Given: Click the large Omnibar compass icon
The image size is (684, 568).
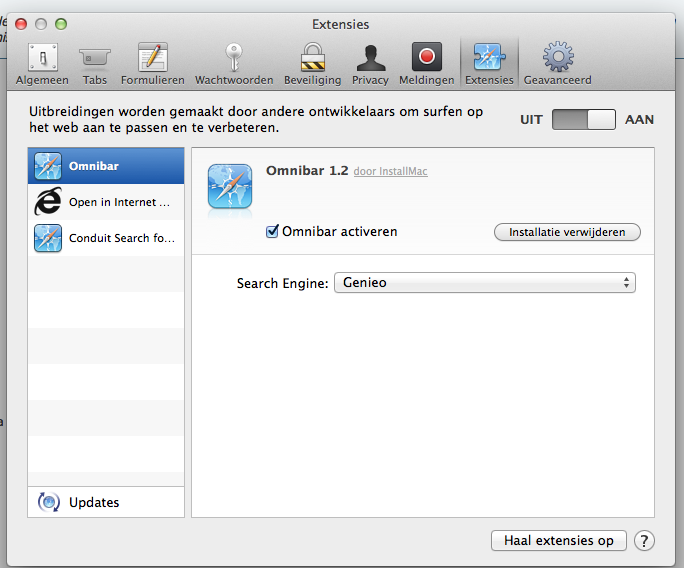Looking at the screenshot, I should (230, 186).
